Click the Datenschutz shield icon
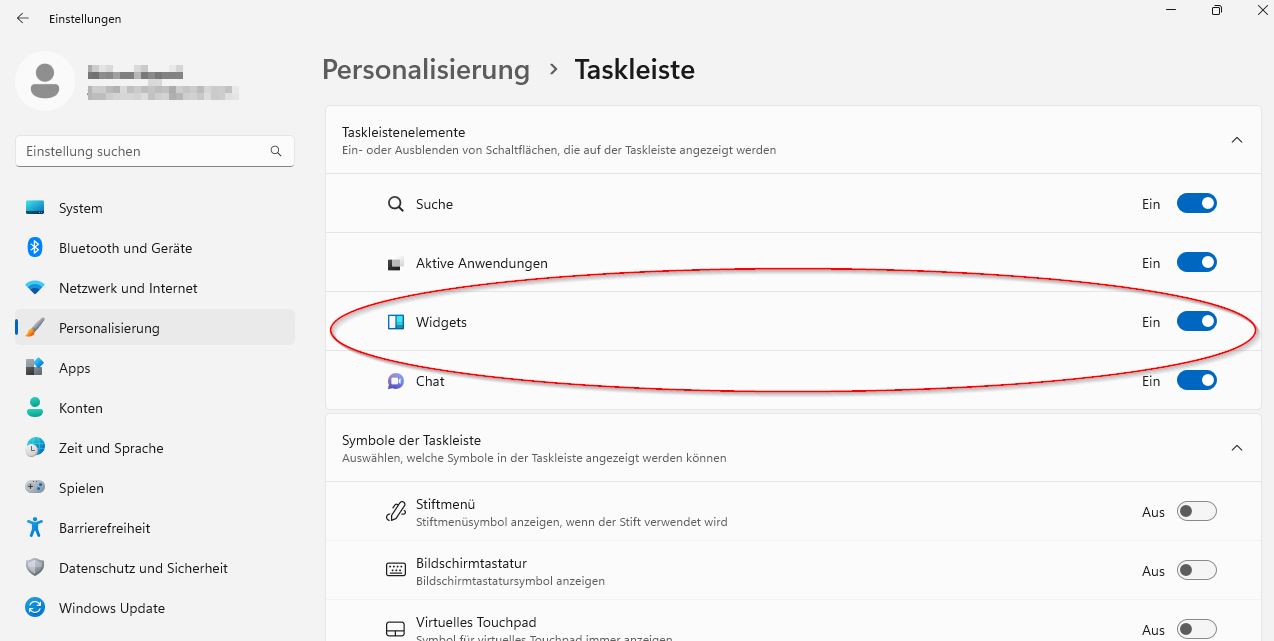 [x=35, y=568]
